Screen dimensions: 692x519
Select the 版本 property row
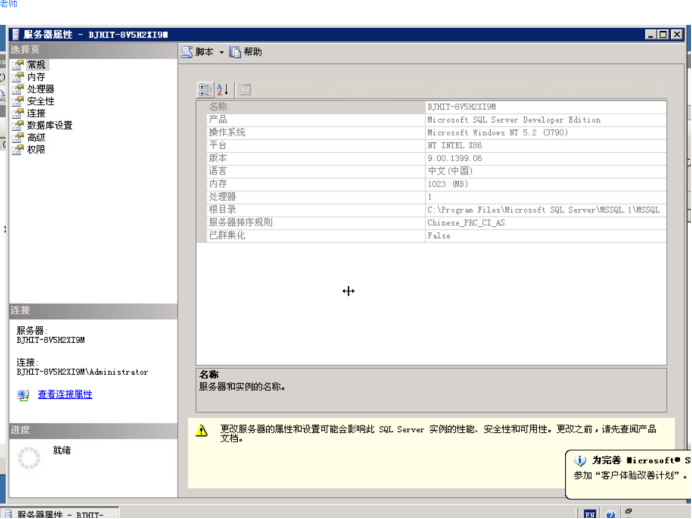431,158
